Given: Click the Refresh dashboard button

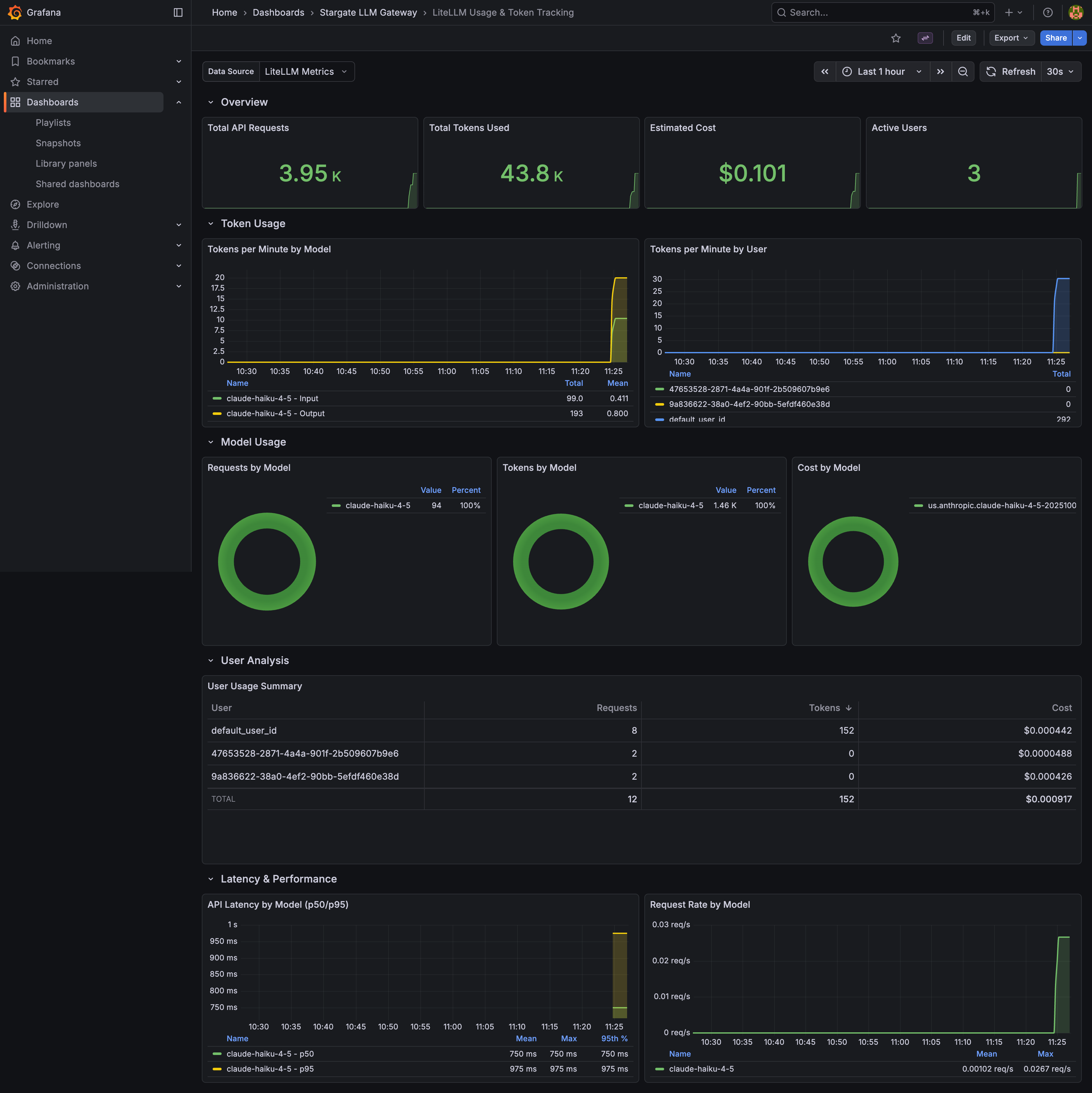Looking at the screenshot, I should (x=1011, y=71).
